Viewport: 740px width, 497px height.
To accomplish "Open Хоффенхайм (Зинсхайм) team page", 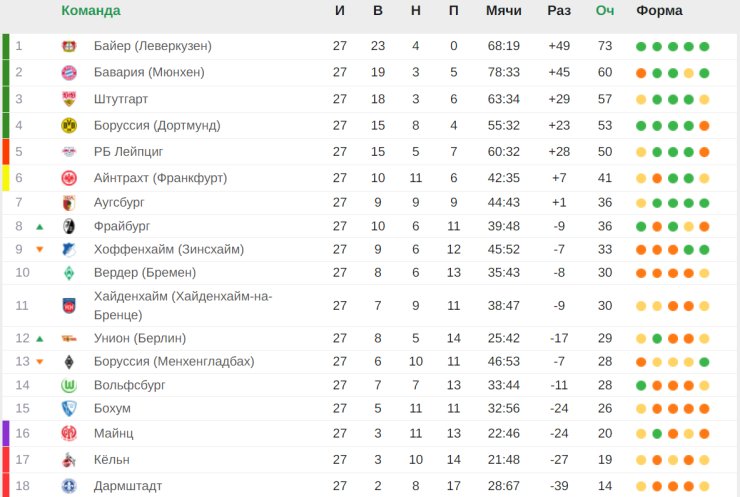I will 169,249.
